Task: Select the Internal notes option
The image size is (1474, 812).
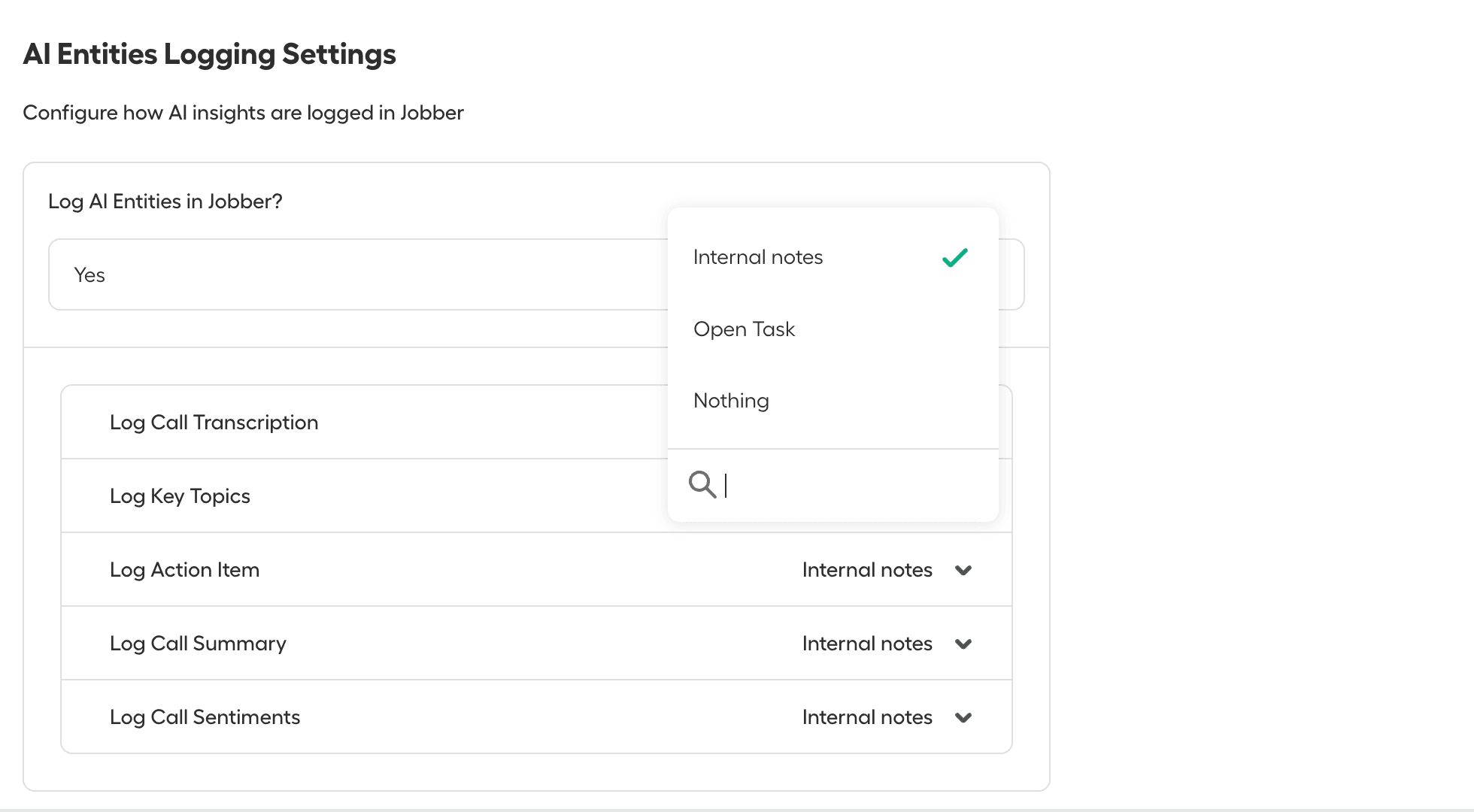Action: (x=757, y=256)
